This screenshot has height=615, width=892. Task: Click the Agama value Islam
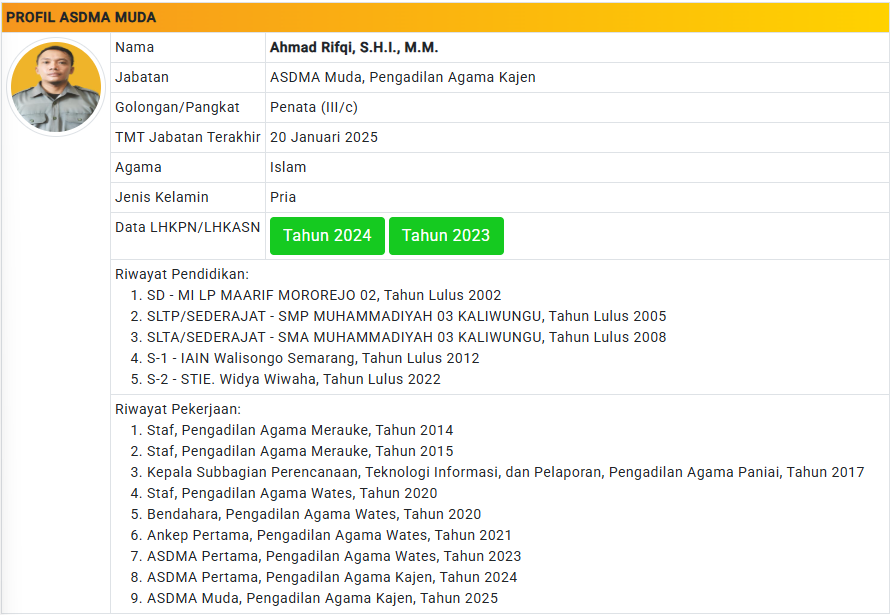tap(288, 167)
